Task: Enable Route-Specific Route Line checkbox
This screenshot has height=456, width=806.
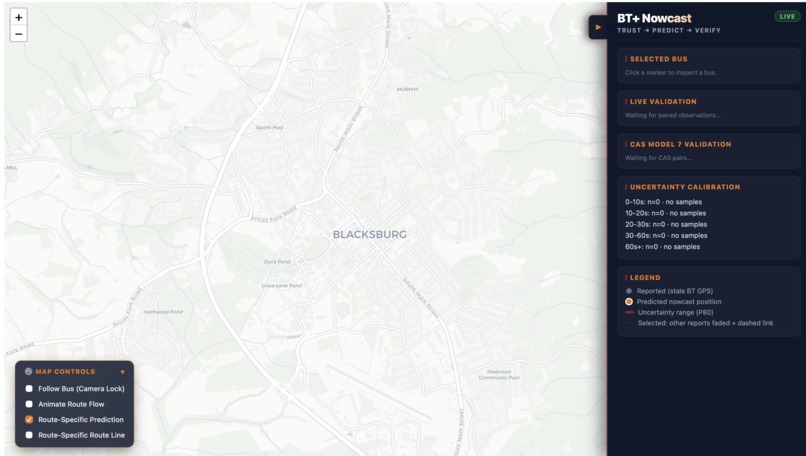Action: pyautogui.click(x=29, y=435)
